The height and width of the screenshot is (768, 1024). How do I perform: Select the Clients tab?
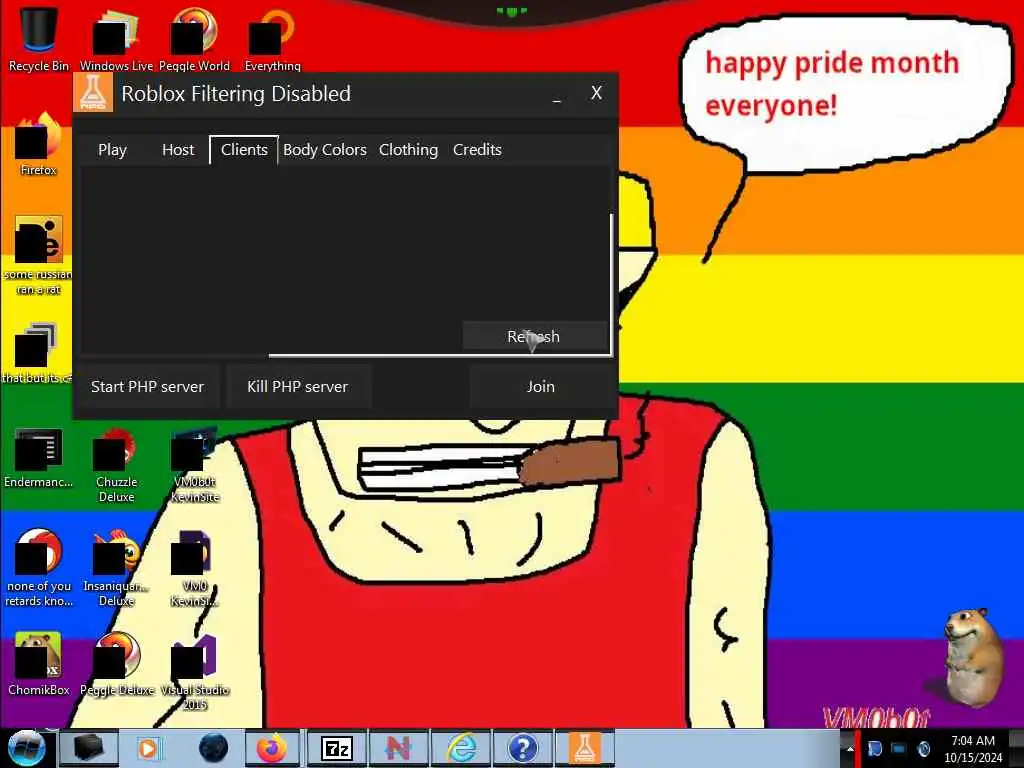(244, 150)
